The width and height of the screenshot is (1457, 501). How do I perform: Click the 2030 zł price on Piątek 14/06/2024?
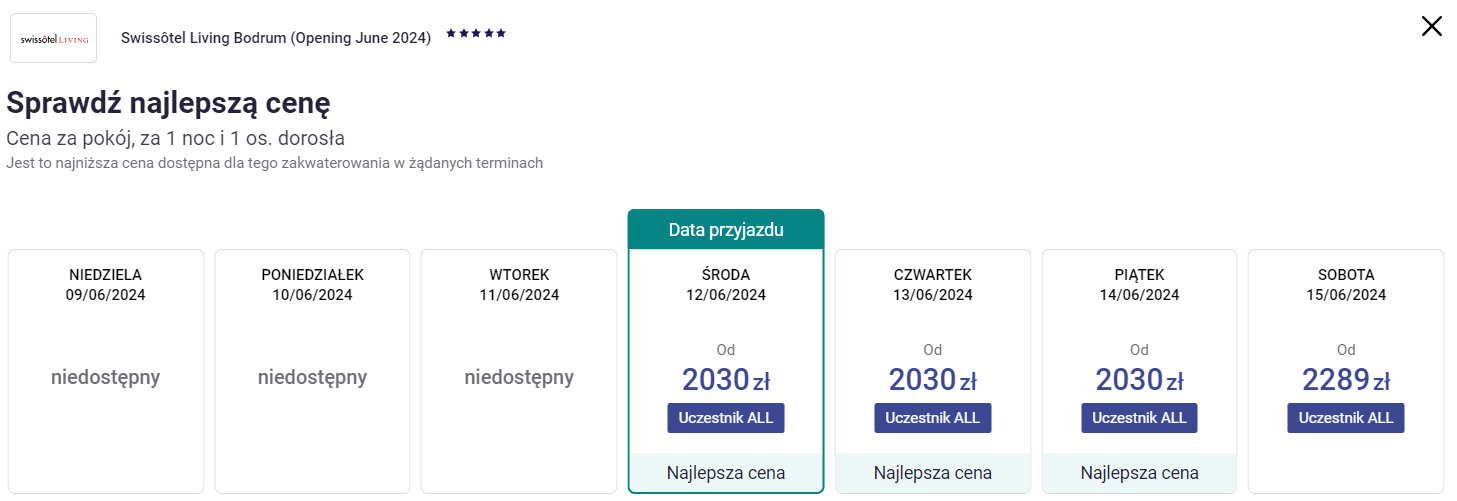1139,380
